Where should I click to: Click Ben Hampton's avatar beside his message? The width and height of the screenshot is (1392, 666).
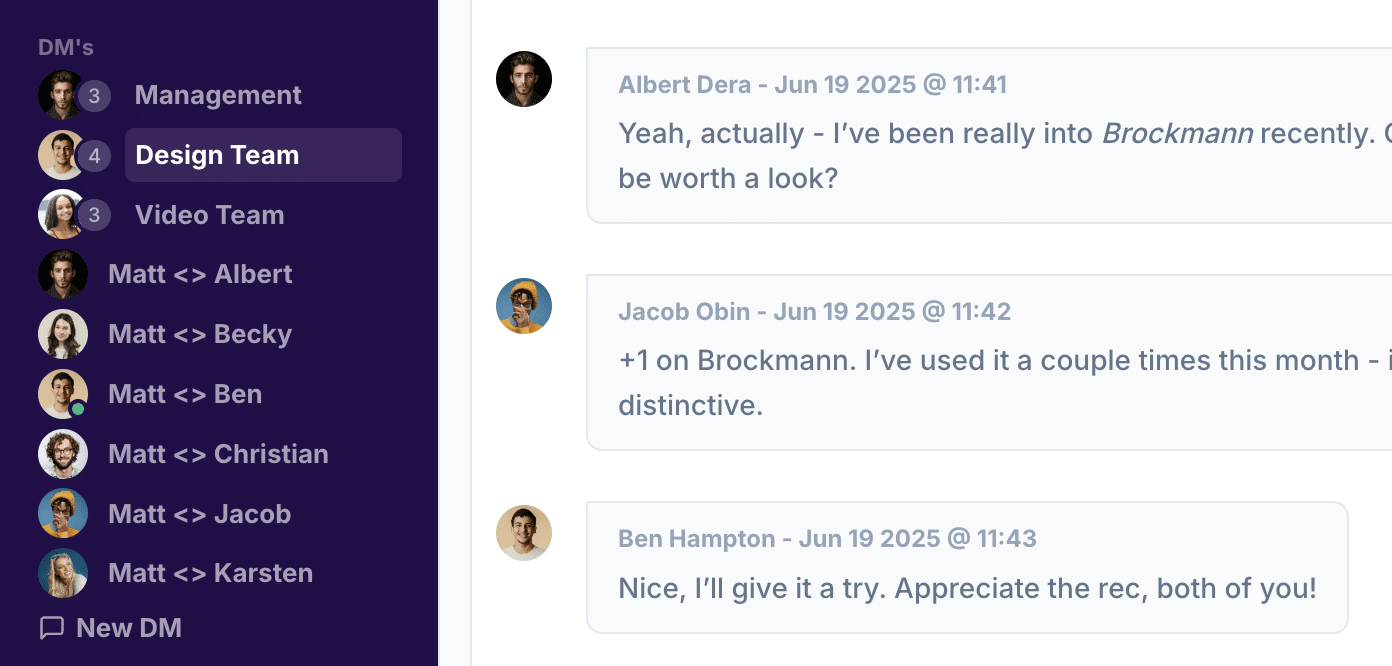pos(524,533)
